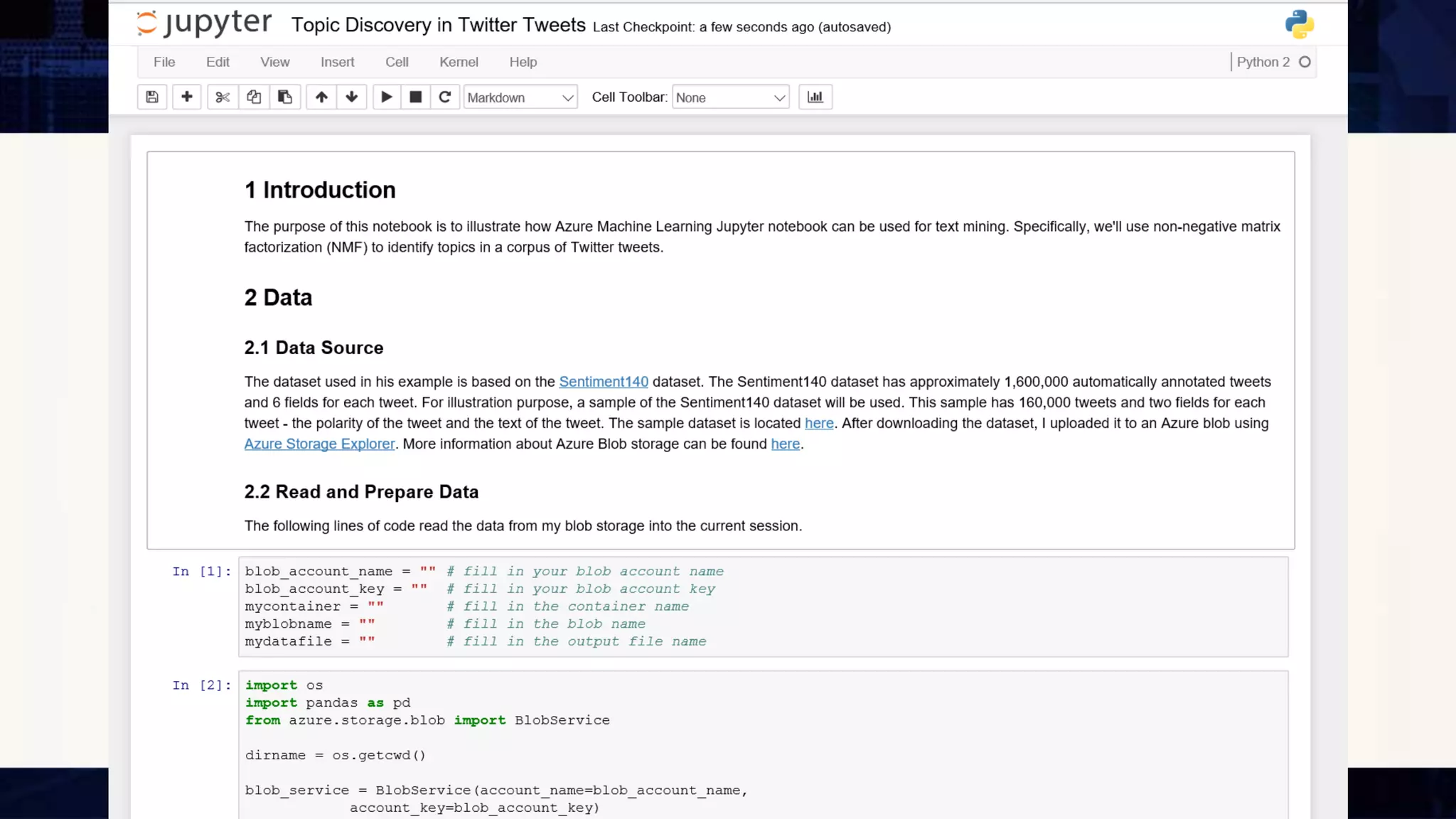Open the File menu

point(164,62)
